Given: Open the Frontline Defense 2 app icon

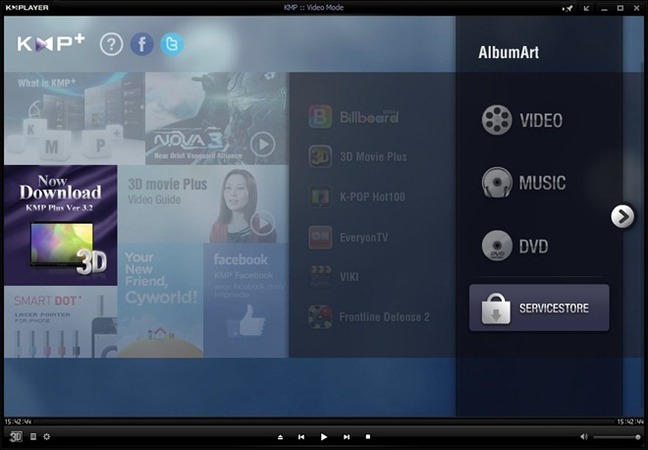Looking at the screenshot, I should tap(320, 317).
